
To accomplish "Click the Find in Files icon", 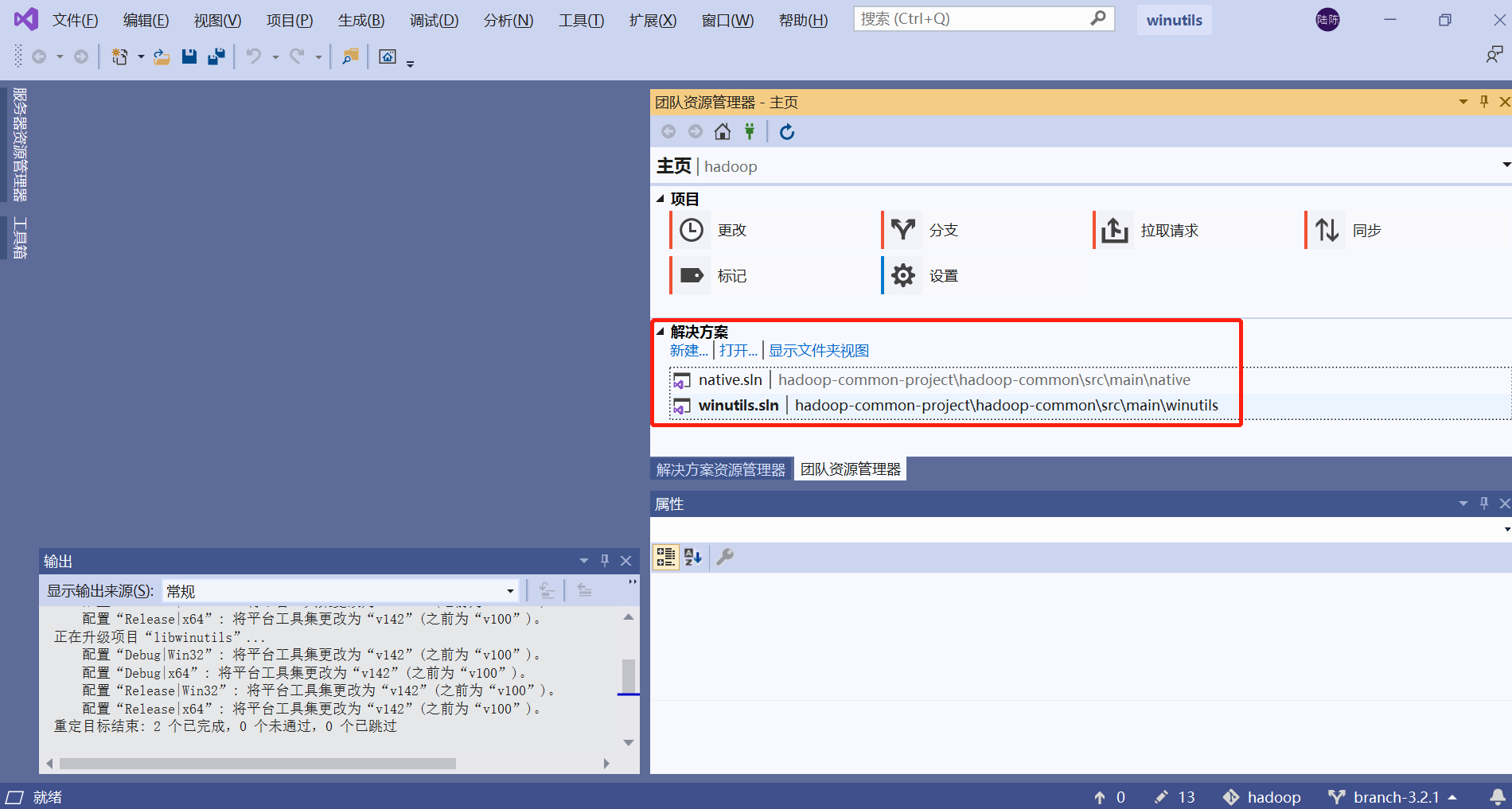I will click(x=350, y=56).
